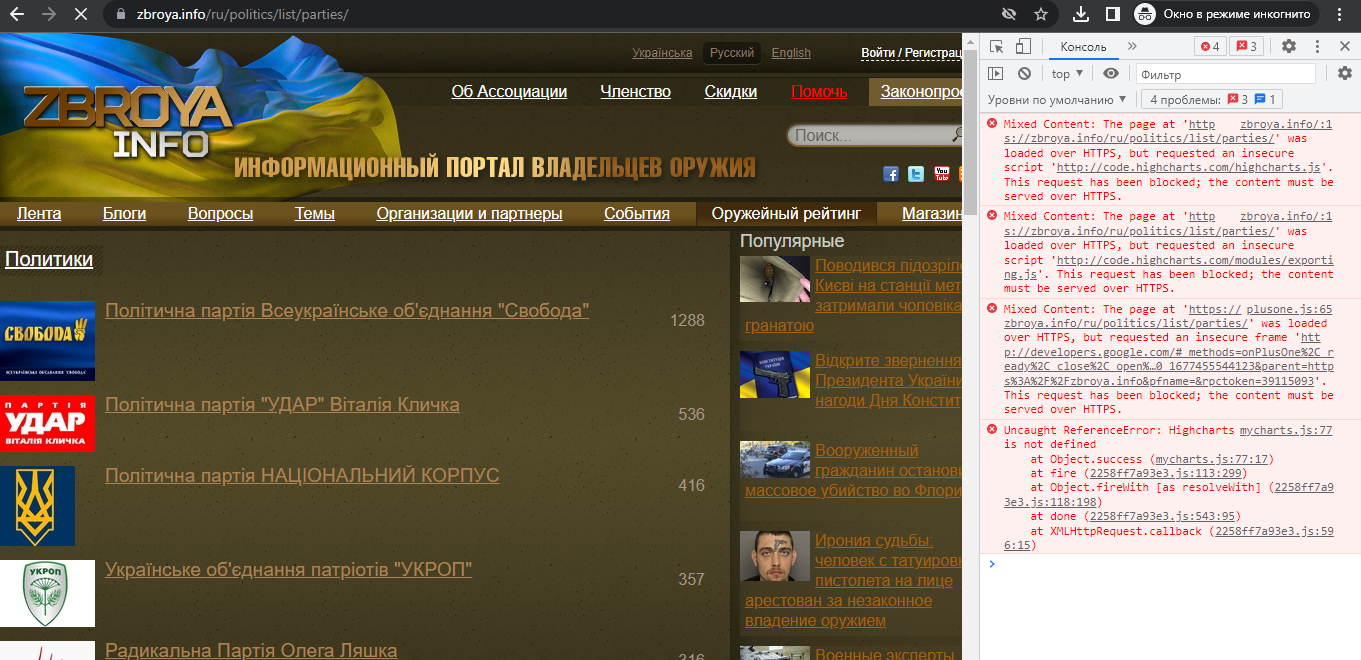The image size is (1361, 660).
Task: Open the Chrome three-dot menu
Action: (1339, 15)
